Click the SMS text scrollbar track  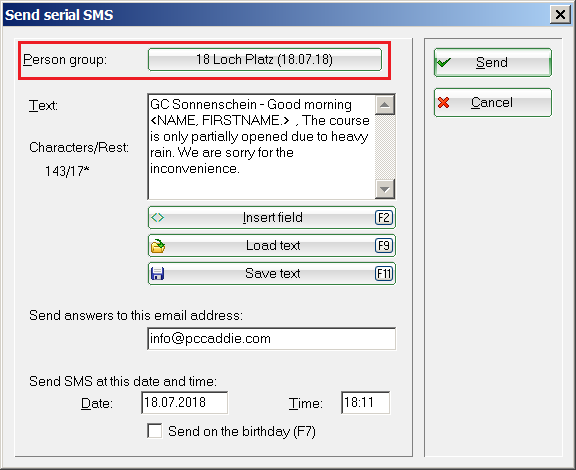click(x=385, y=147)
